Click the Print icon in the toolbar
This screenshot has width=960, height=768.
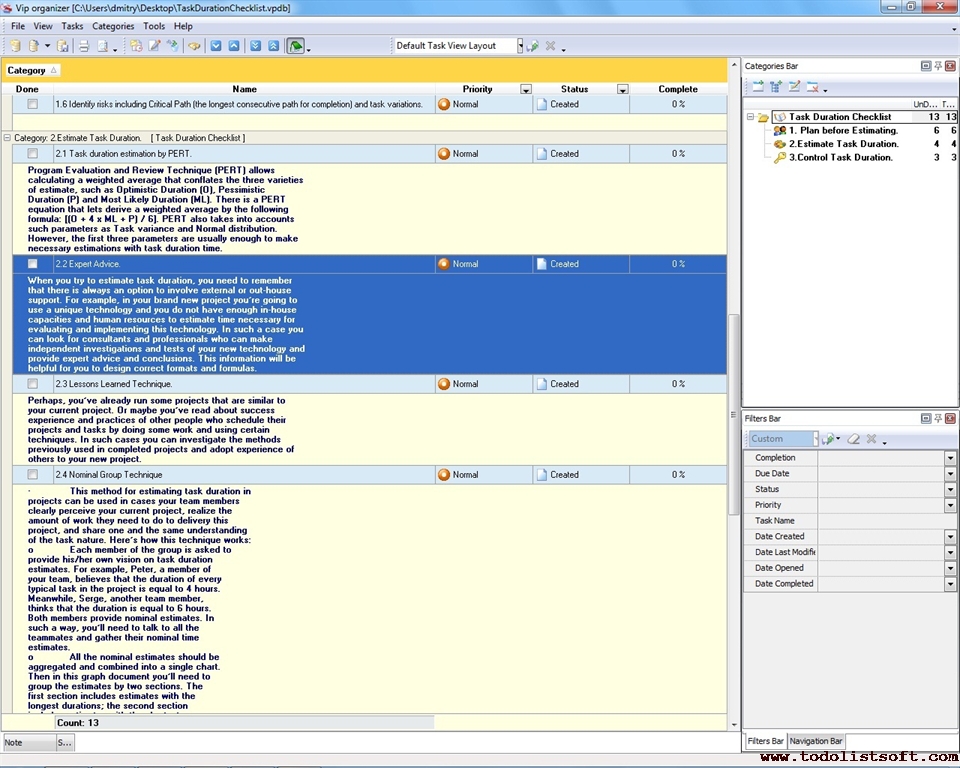click(84, 46)
